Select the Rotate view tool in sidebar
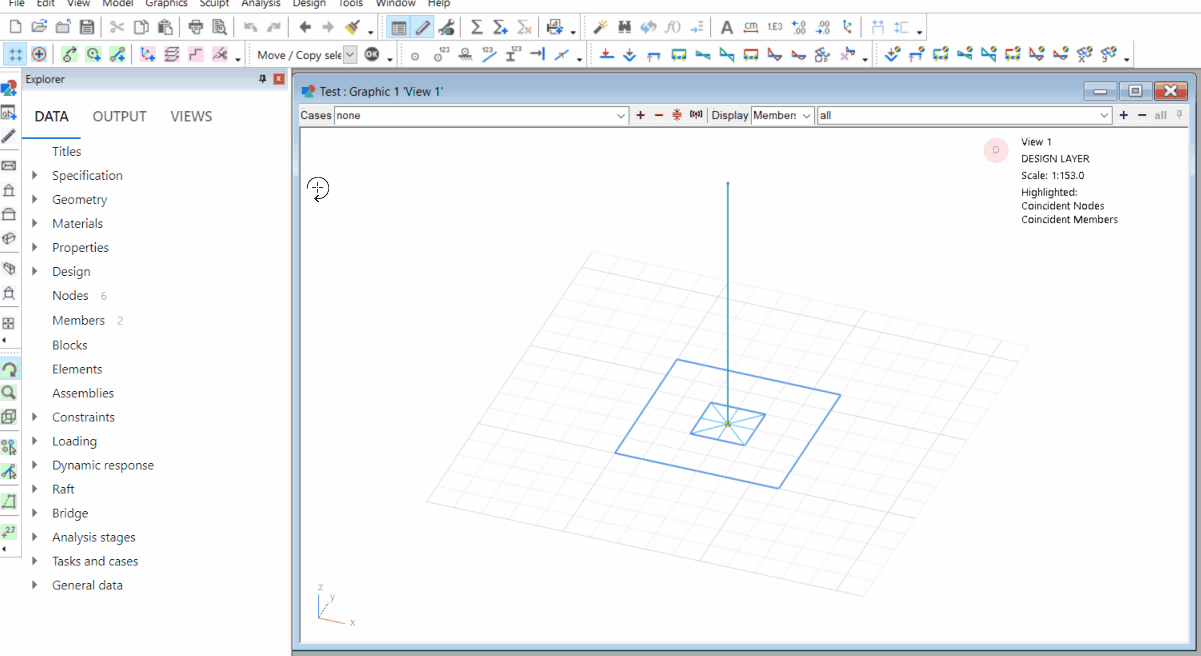 click(x=9, y=370)
